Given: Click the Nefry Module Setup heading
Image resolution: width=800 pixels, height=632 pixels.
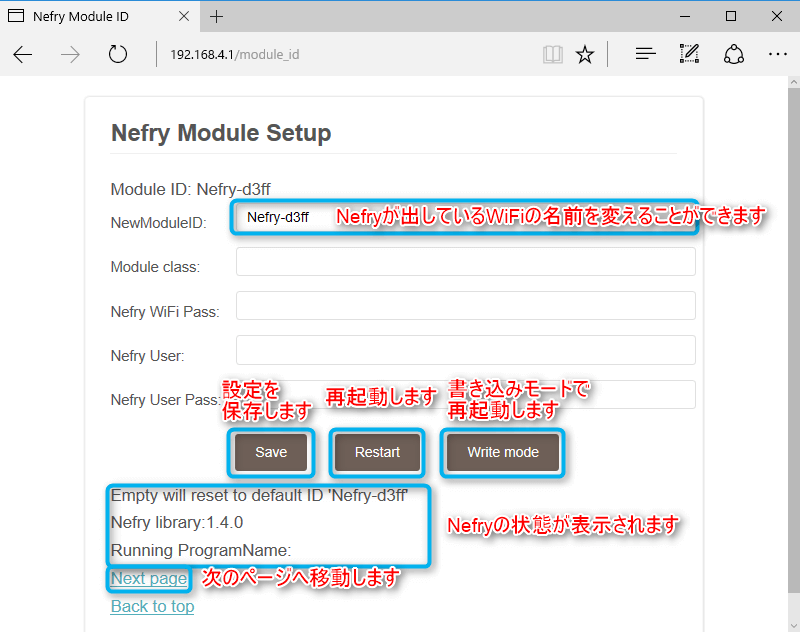Looking at the screenshot, I should (221, 133).
